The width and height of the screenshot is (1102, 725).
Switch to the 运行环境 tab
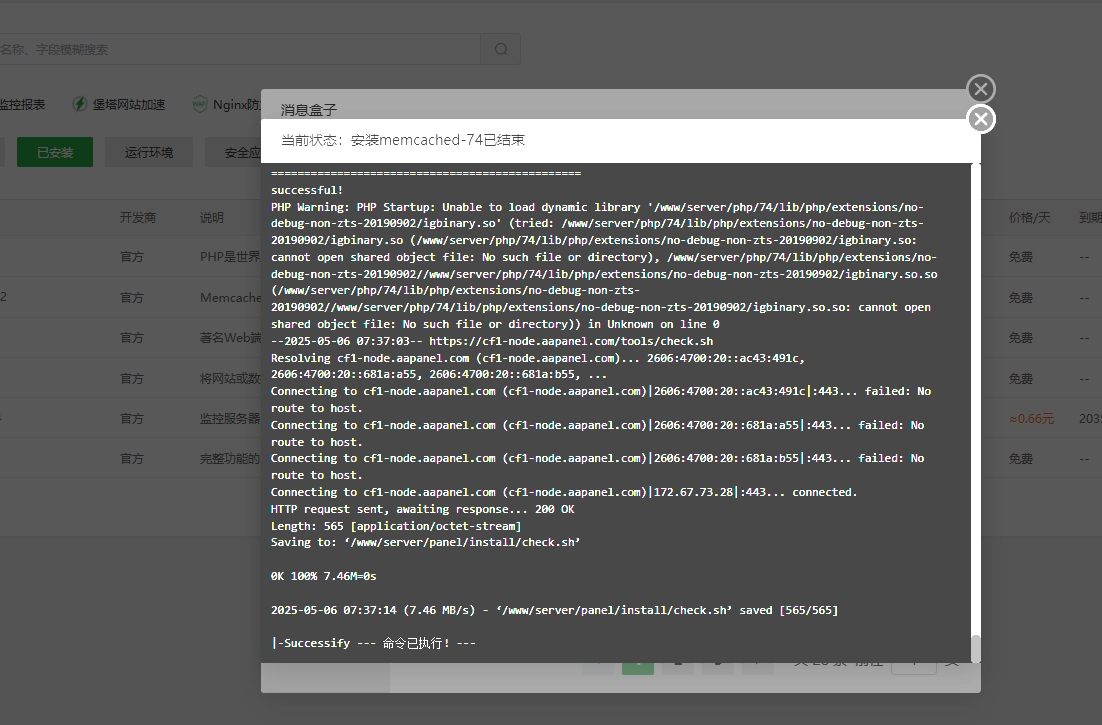(x=148, y=152)
